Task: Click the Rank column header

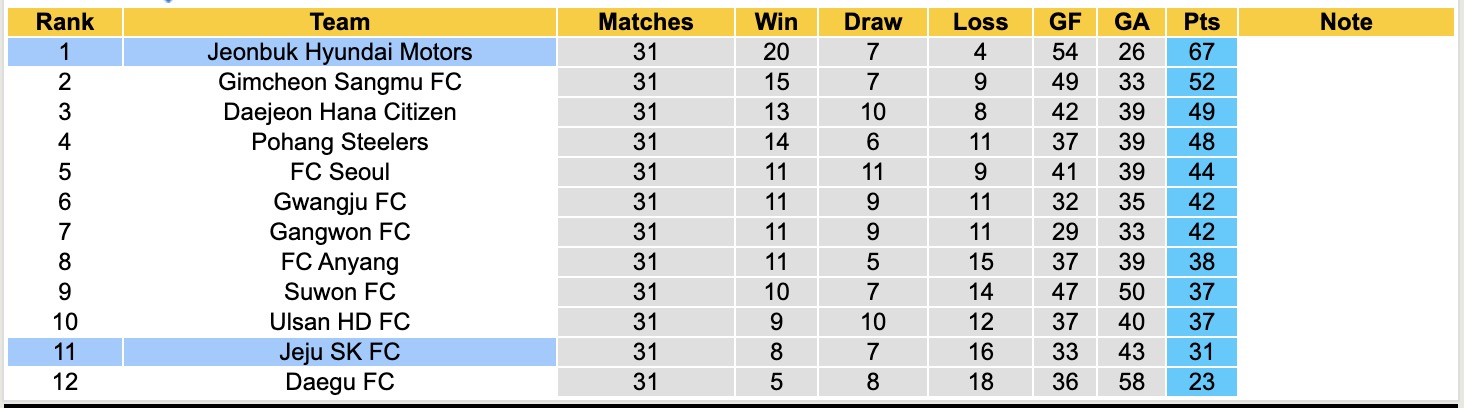Action: pos(64,22)
